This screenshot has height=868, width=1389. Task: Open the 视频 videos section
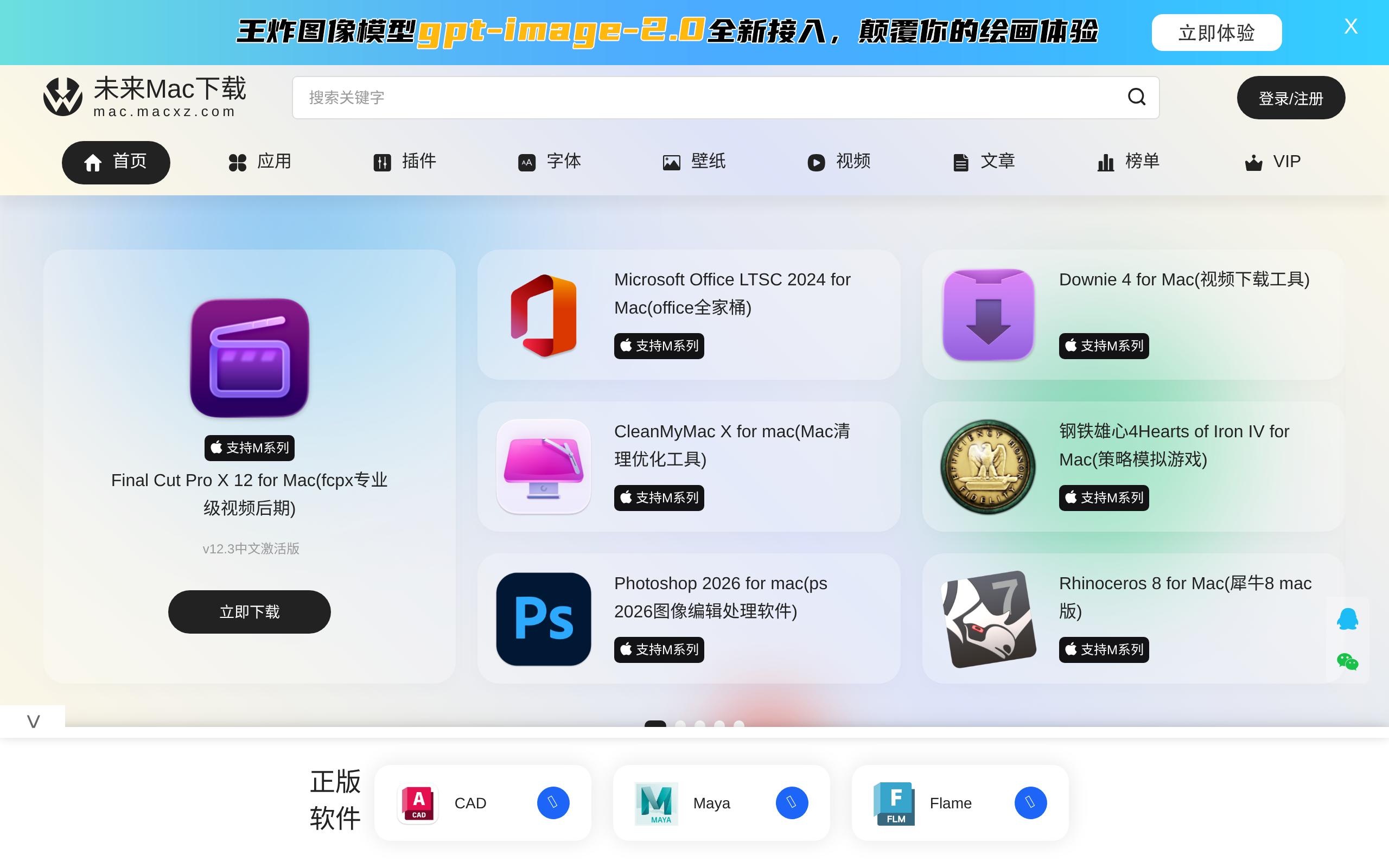pos(839,162)
